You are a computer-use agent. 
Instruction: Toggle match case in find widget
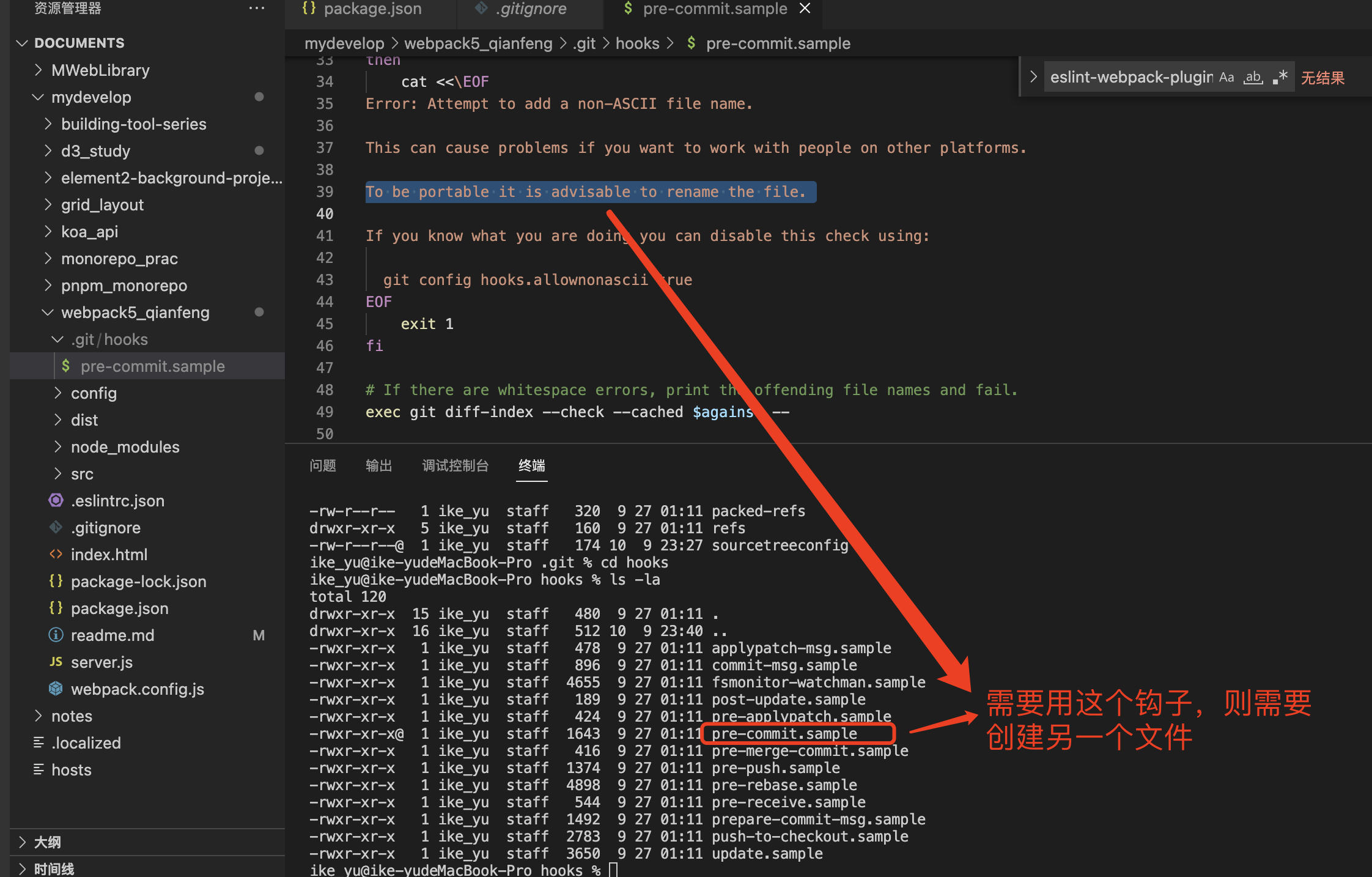point(1226,78)
